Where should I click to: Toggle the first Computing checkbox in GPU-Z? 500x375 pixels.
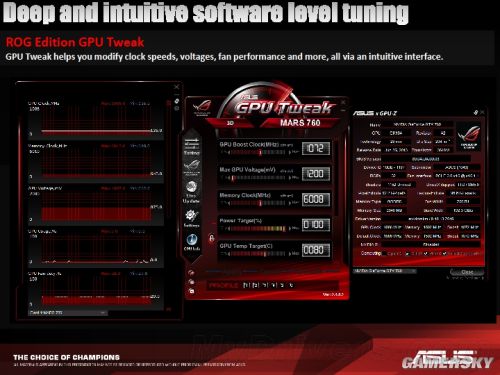pos(385,254)
